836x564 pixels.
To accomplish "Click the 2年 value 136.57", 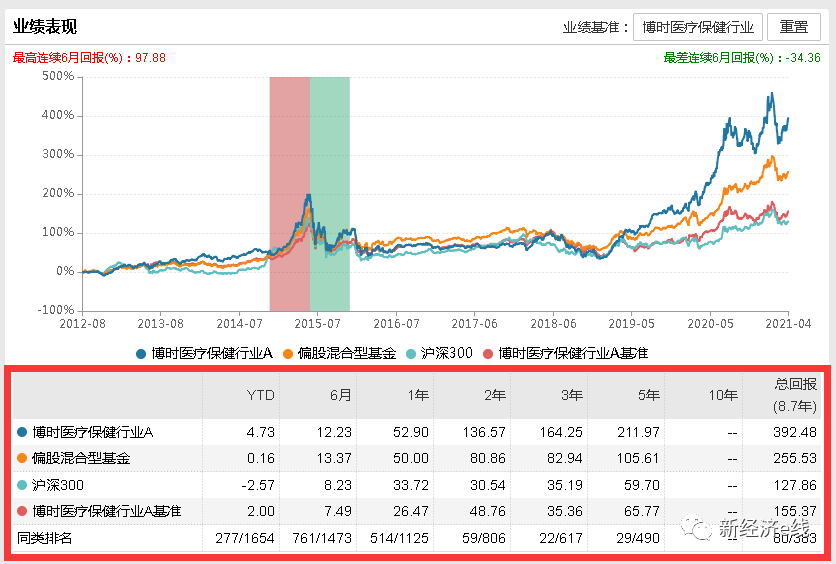I will click(484, 432).
